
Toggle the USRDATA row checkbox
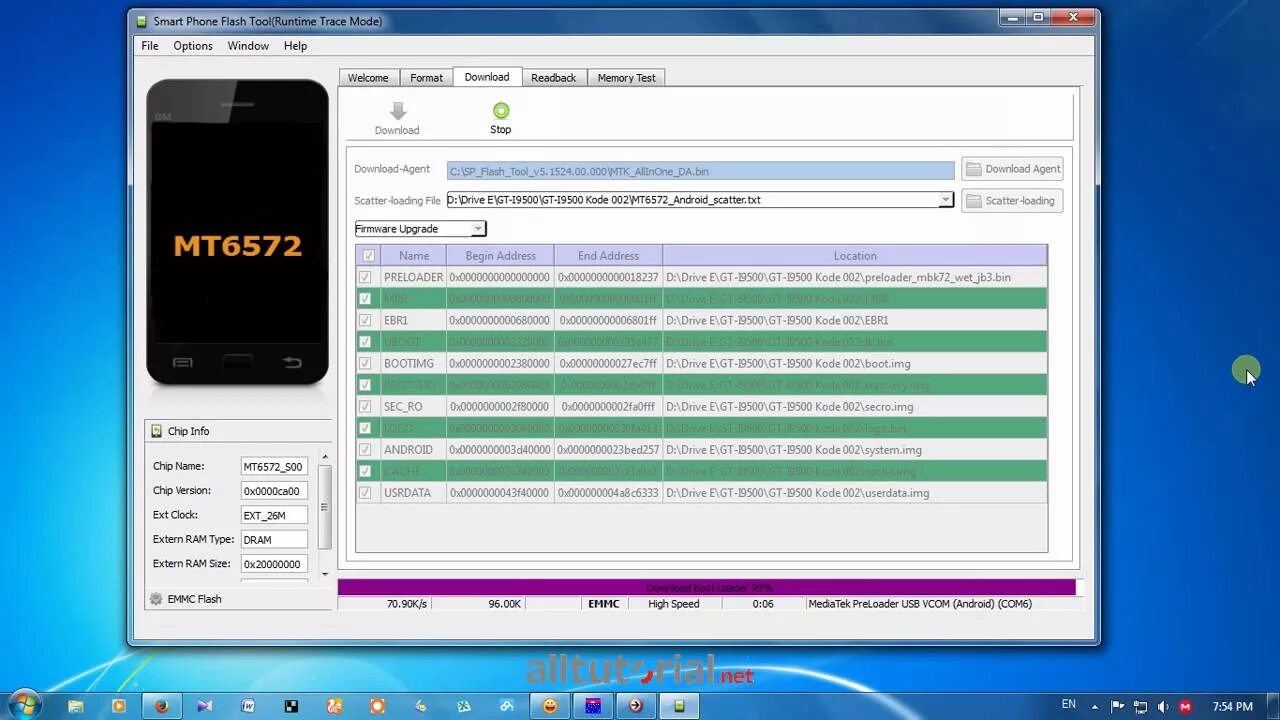pyautogui.click(x=365, y=492)
